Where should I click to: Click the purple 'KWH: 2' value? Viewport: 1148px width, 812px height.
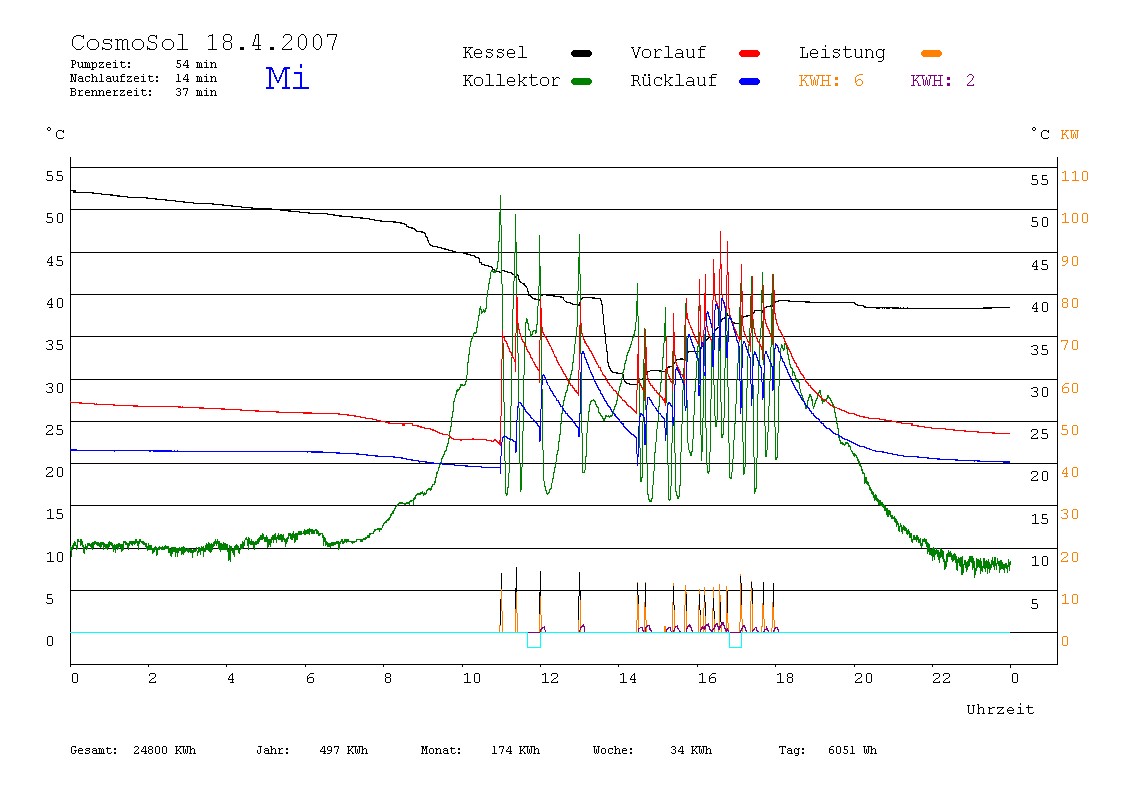(942, 81)
